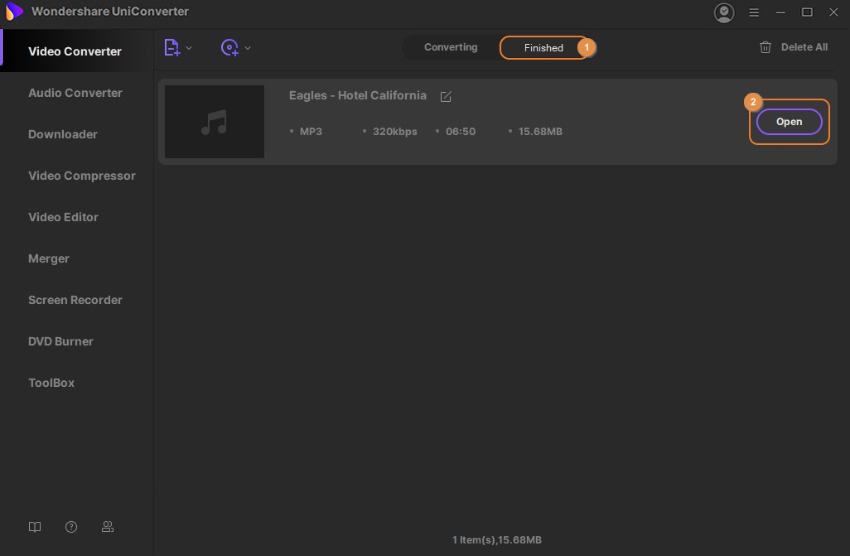
Task: Select Video Compressor in sidebar
Action: click(82, 176)
